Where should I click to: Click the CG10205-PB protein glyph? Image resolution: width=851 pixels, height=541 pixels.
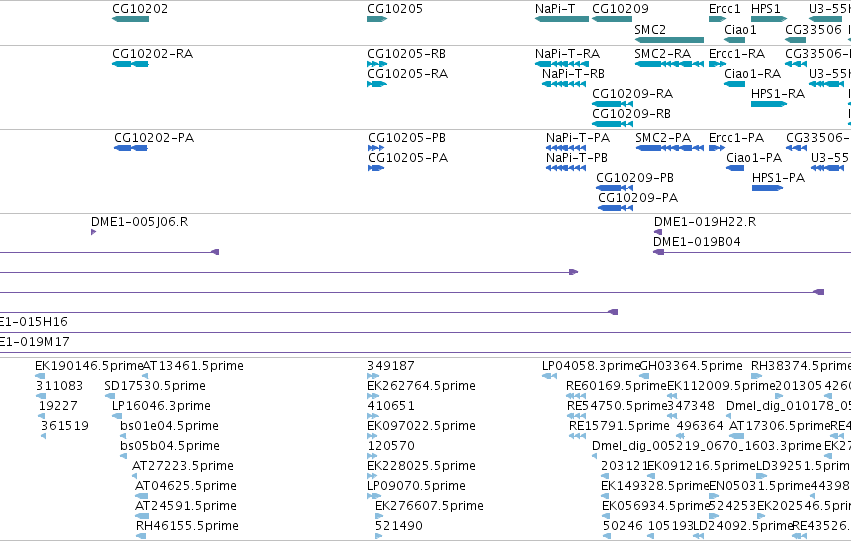376,148
